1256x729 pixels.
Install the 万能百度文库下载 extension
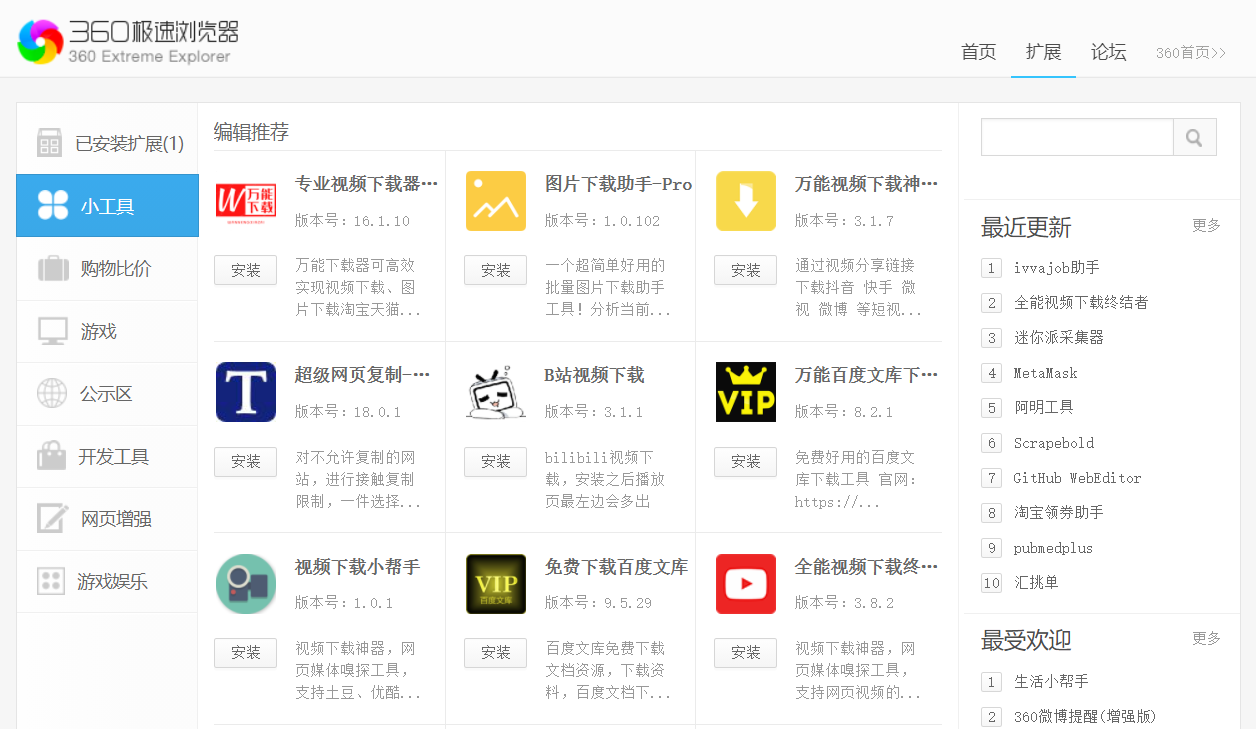click(x=746, y=461)
